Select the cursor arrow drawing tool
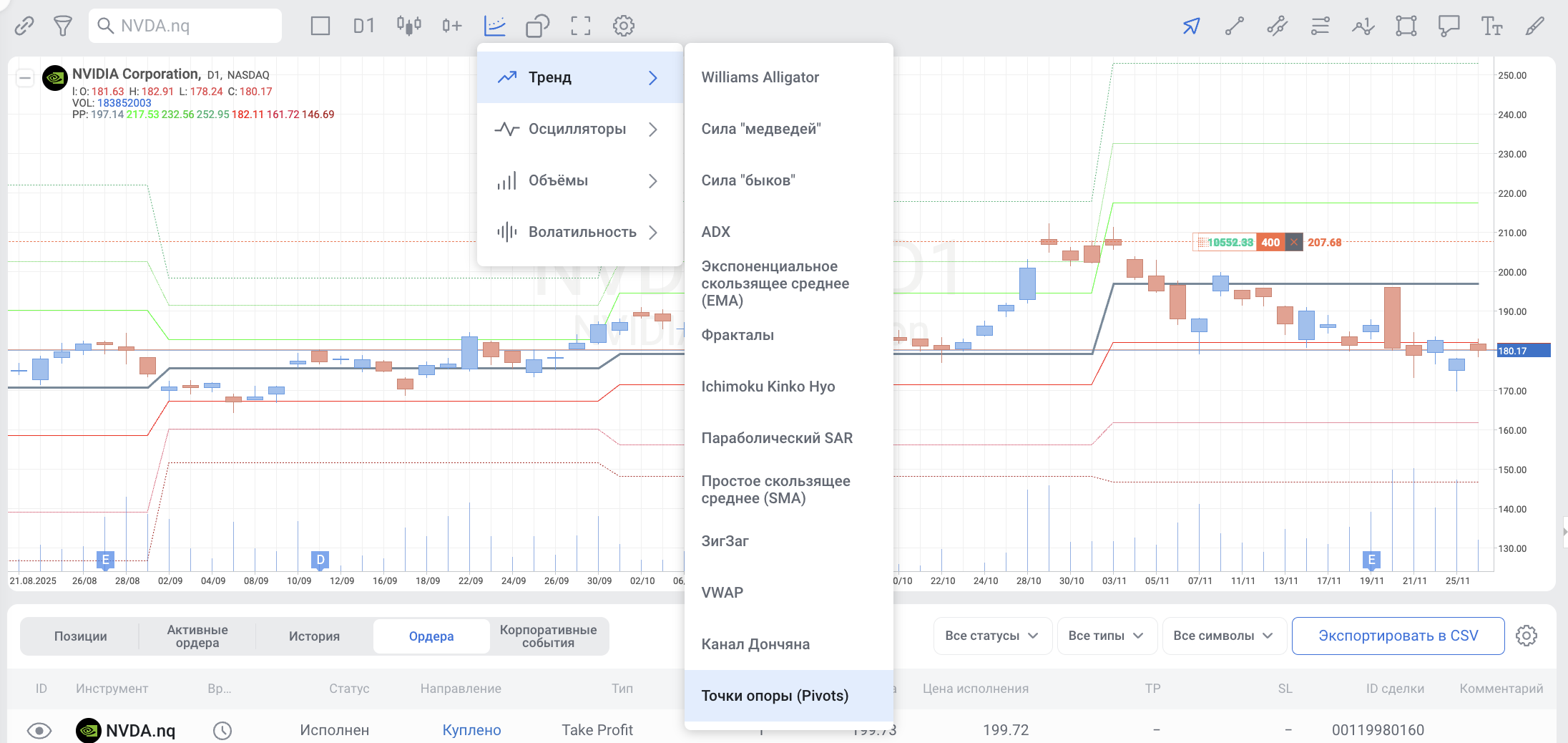This screenshot has width=1568, height=743. (1191, 26)
